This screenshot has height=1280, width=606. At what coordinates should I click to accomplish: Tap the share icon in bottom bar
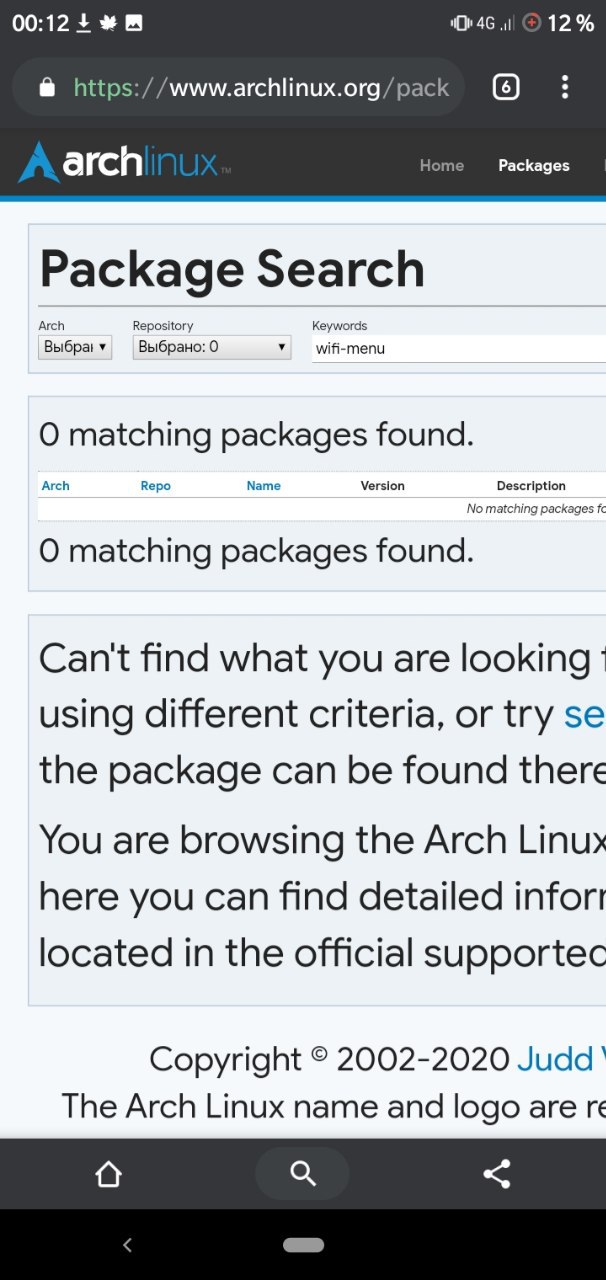click(x=497, y=1174)
